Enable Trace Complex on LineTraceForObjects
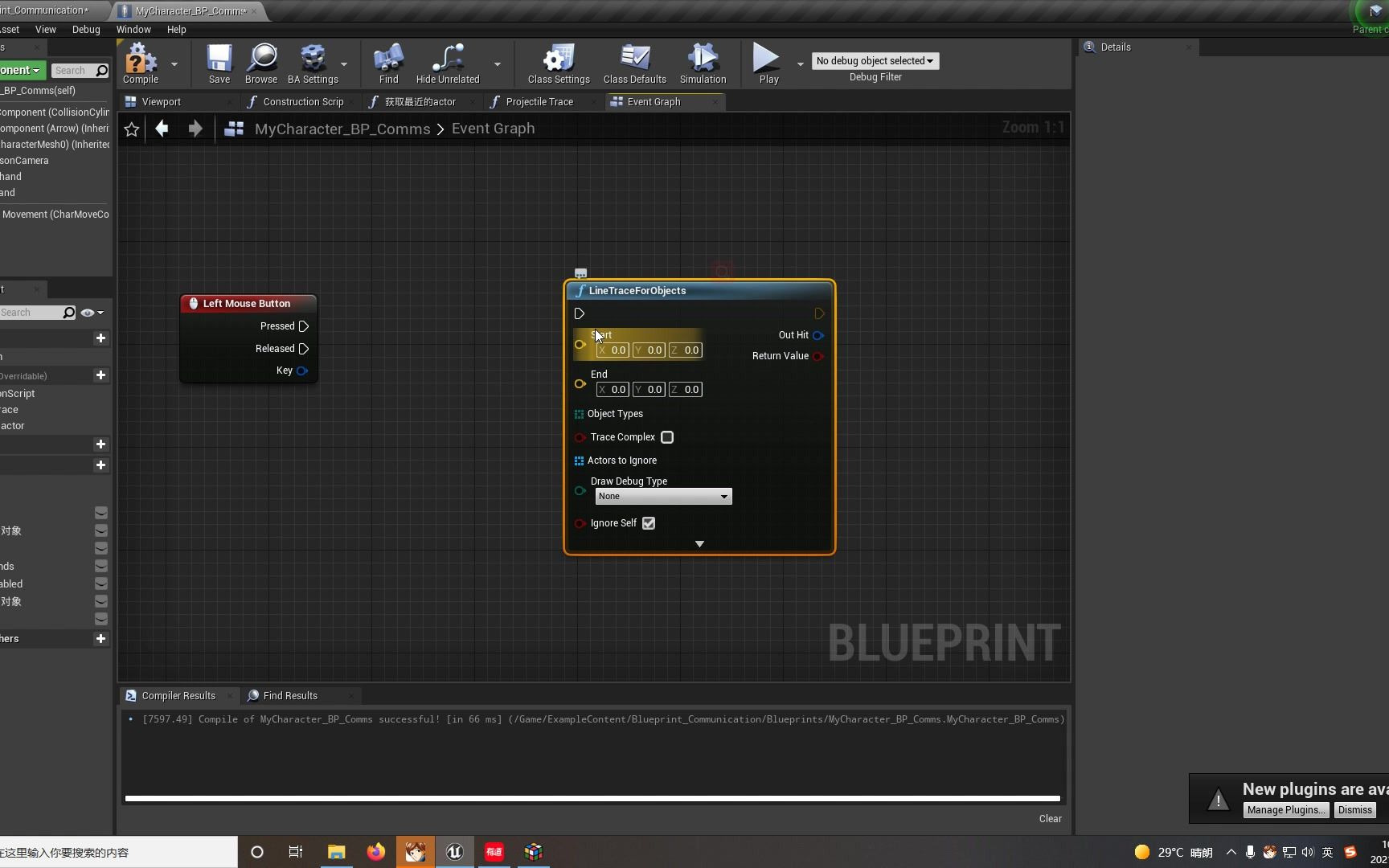Viewport: 1389px width, 868px height. tap(666, 437)
